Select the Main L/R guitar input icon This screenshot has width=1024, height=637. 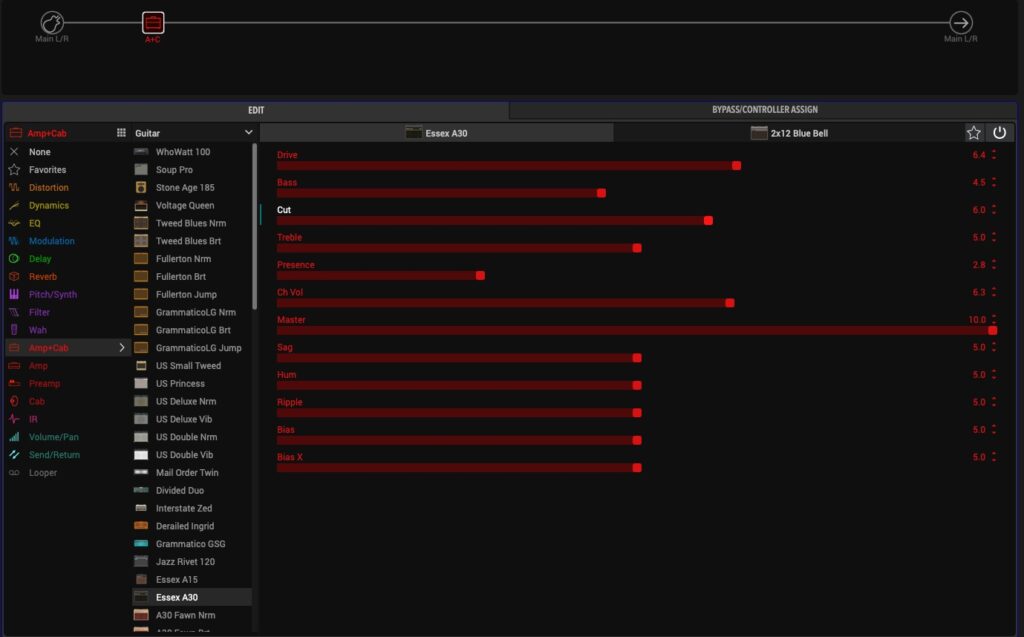(x=52, y=23)
